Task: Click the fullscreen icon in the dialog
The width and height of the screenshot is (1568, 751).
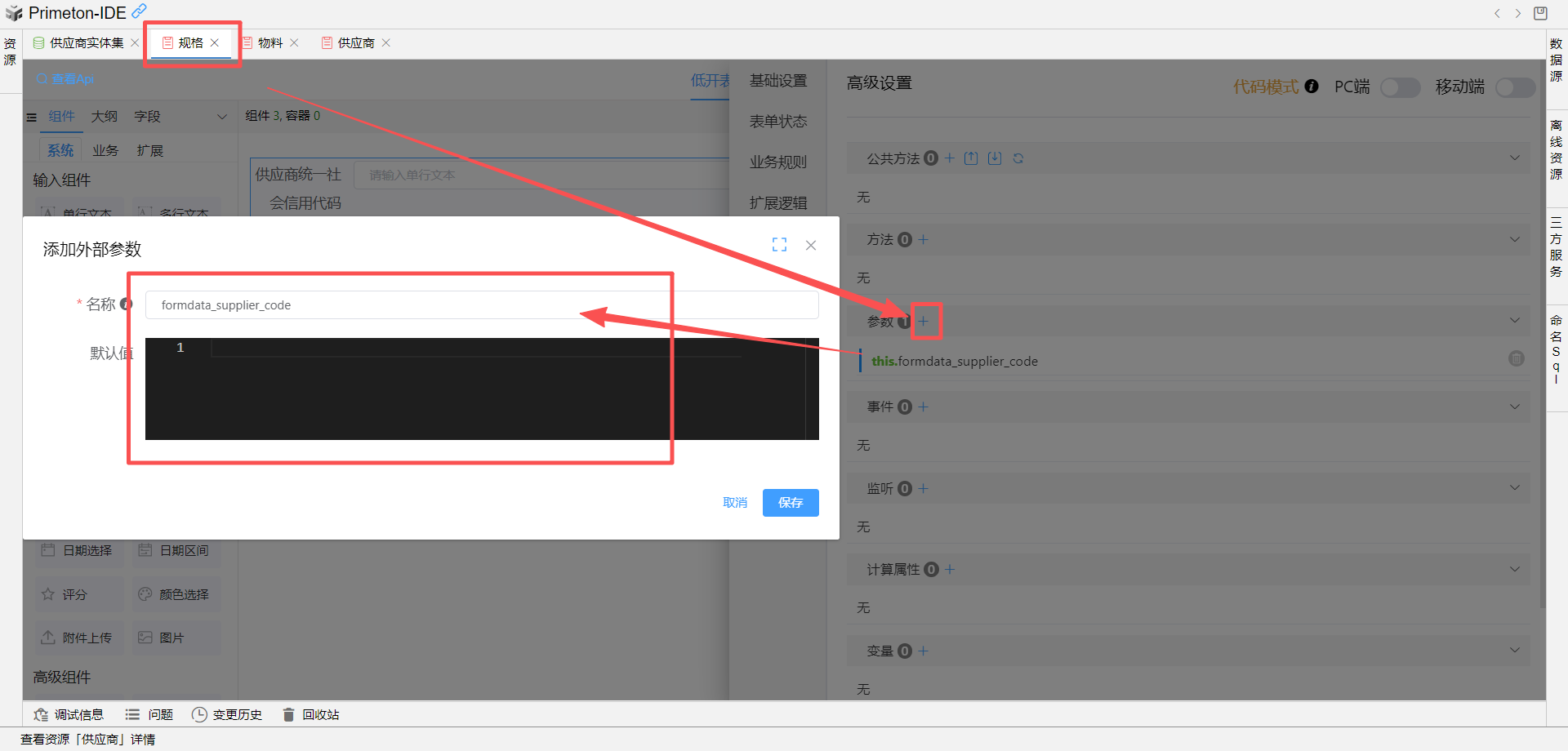Action: click(779, 245)
